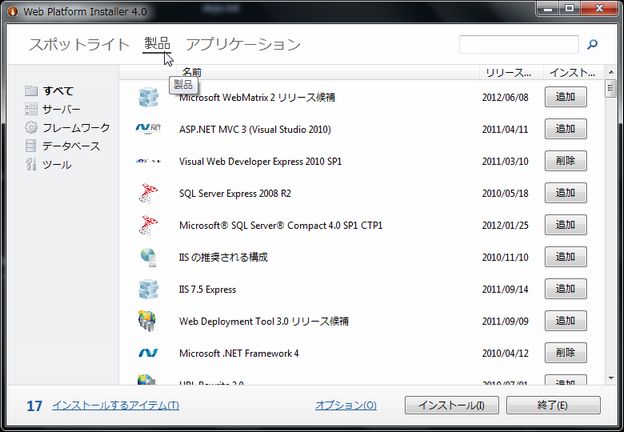Viewport: 624px width, 432px height.
Task: Open the オプション(O) link
Action: 346,405
